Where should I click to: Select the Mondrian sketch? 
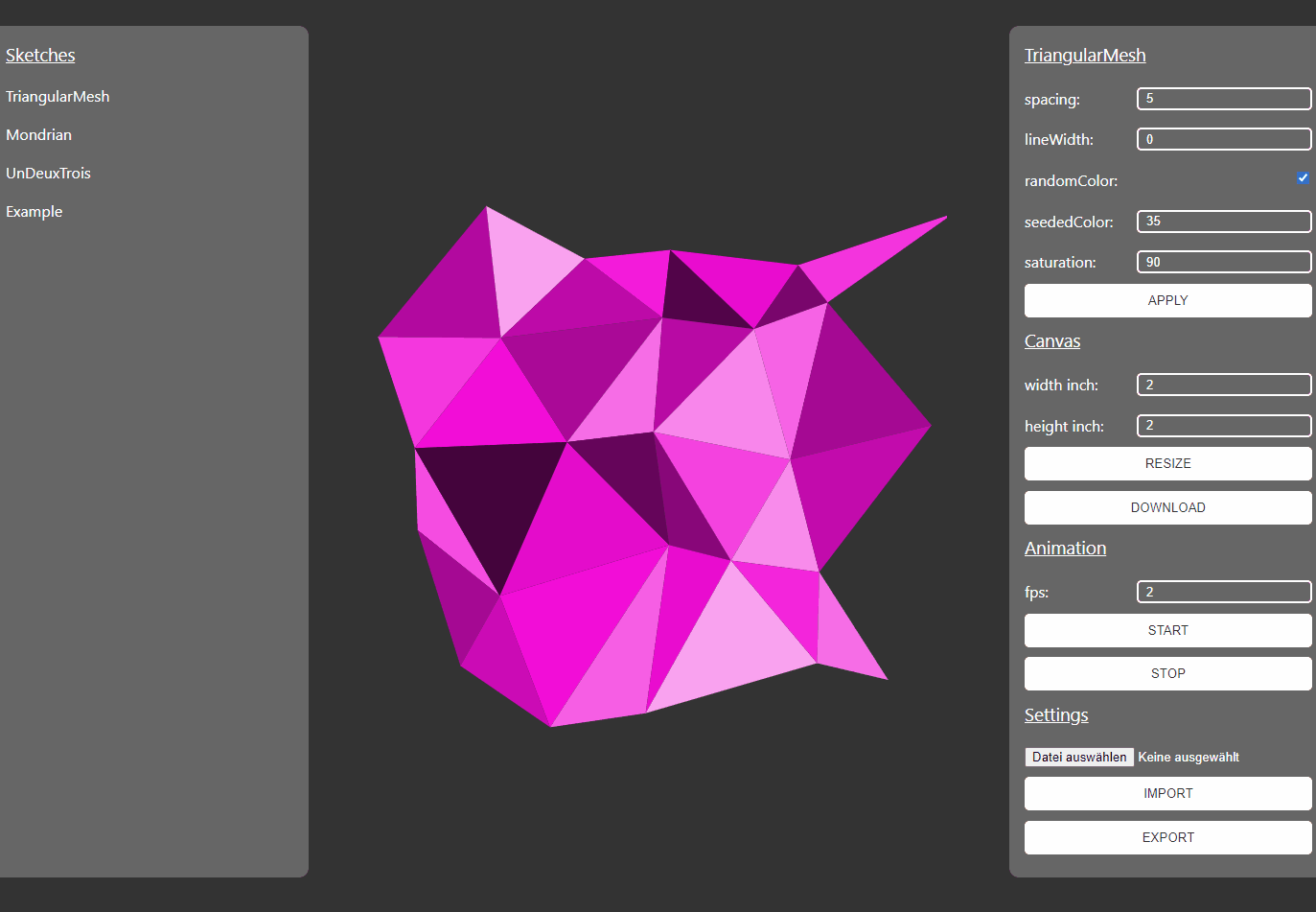click(38, 134)
